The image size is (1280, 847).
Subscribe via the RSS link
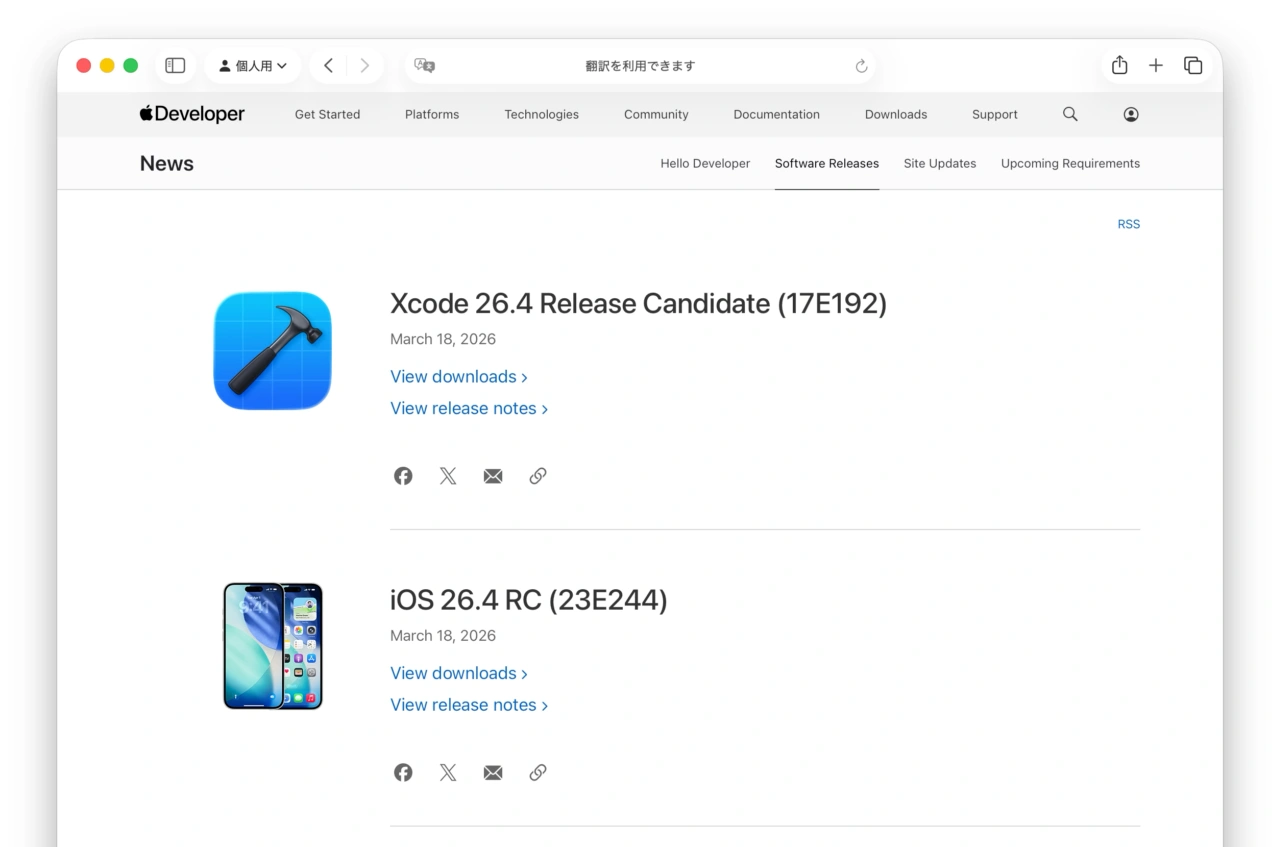tap(1128, 224)
